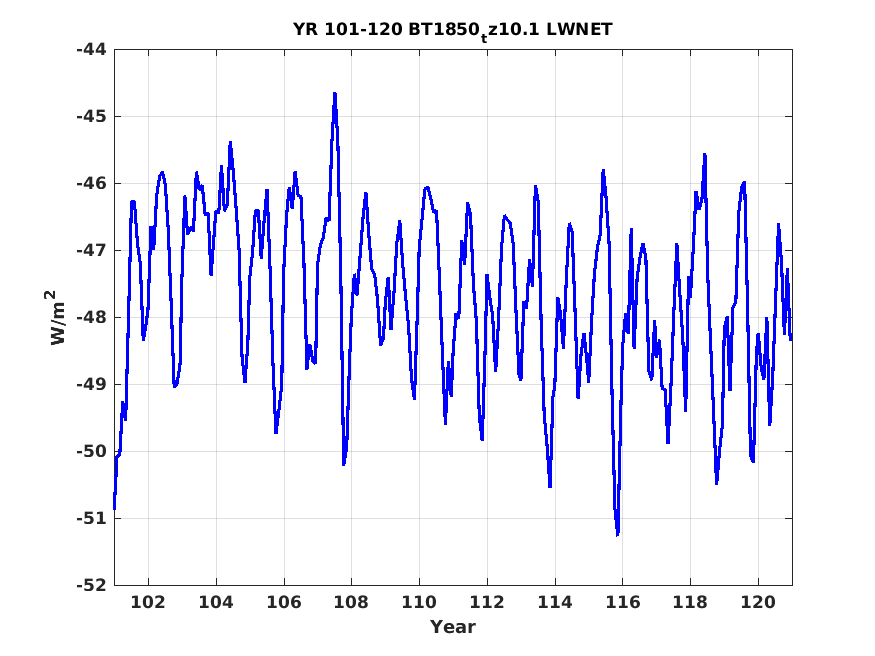Click the y-axis tick label -45

pyautogui.click(x=91, y=117)
